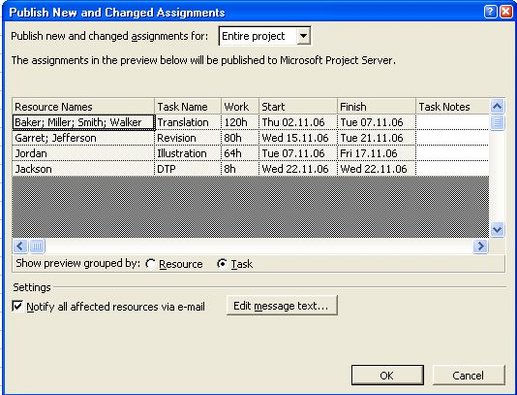The width and height of the screenshot is (517, 395).
Task: Click the vertical scrollbar thumb
Action: [x=497, y=123]
